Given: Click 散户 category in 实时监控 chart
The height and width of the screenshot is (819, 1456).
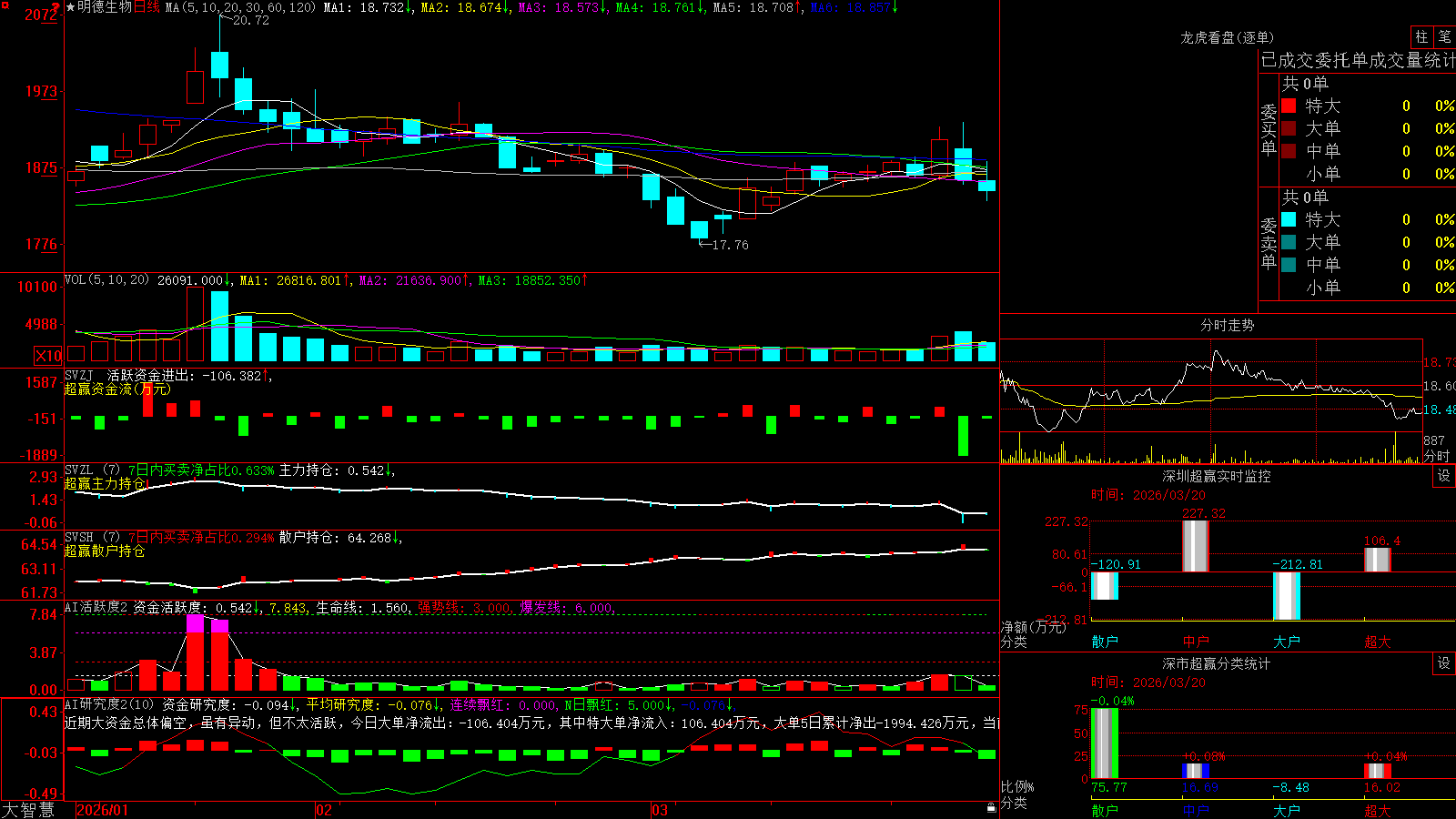Looking at the screenshot, I should [x=1105, y=642].
